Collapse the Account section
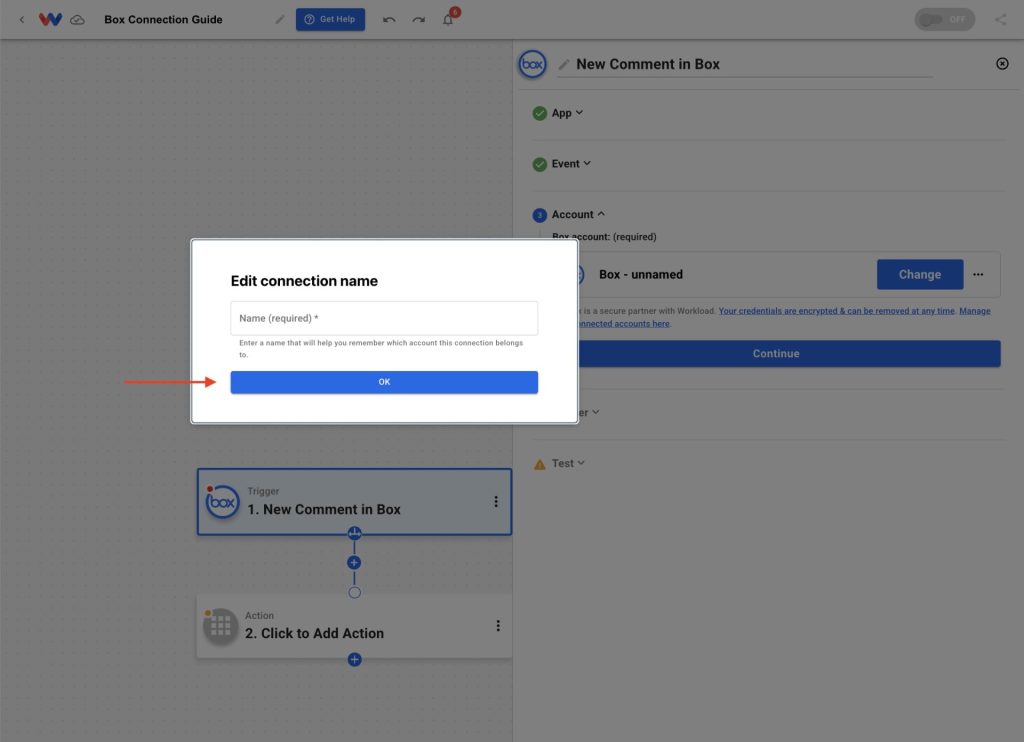Image resolution: width=1024 pixels, height=742 pixels. [x=578, y=214]
